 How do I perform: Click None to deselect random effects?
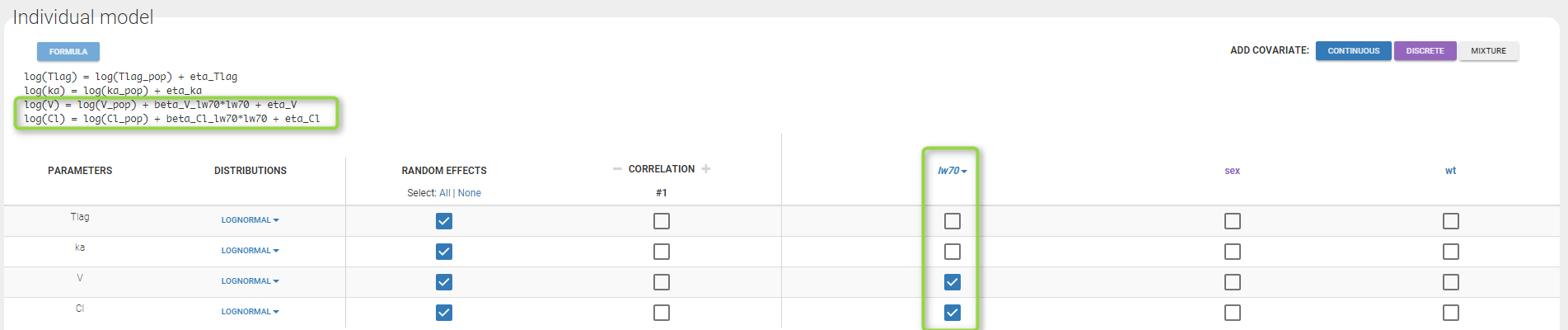(470, 193)
